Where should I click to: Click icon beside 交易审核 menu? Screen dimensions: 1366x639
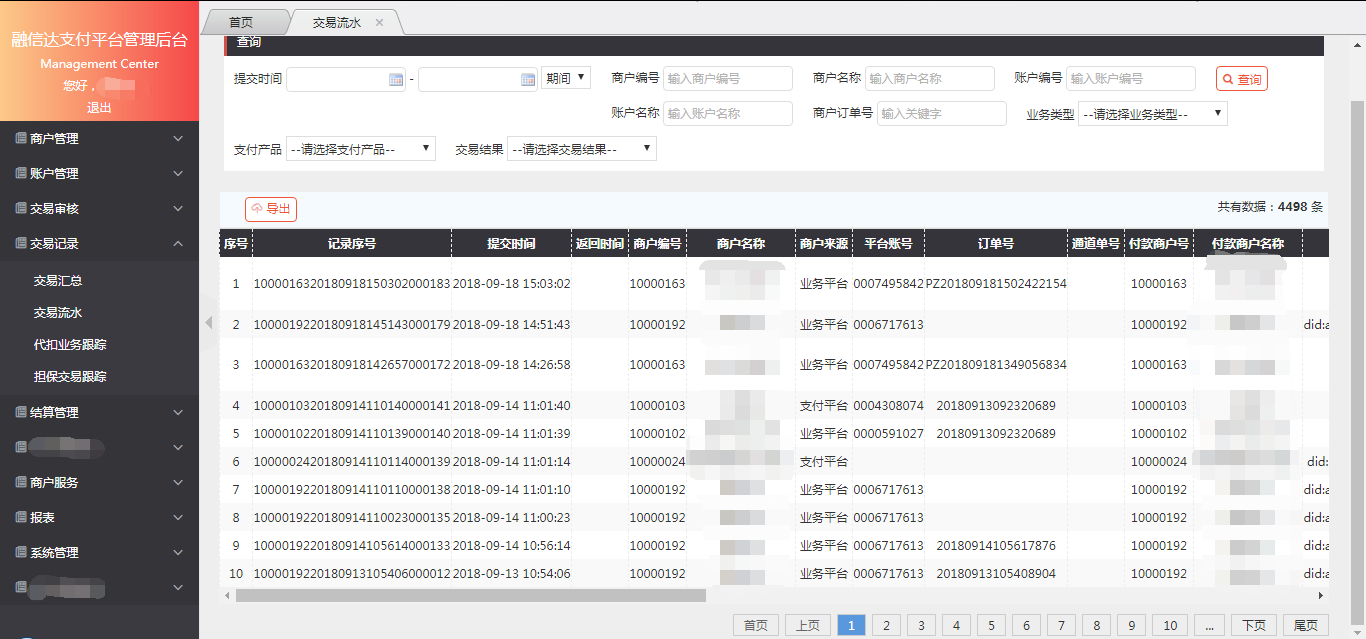coord(21,209)
